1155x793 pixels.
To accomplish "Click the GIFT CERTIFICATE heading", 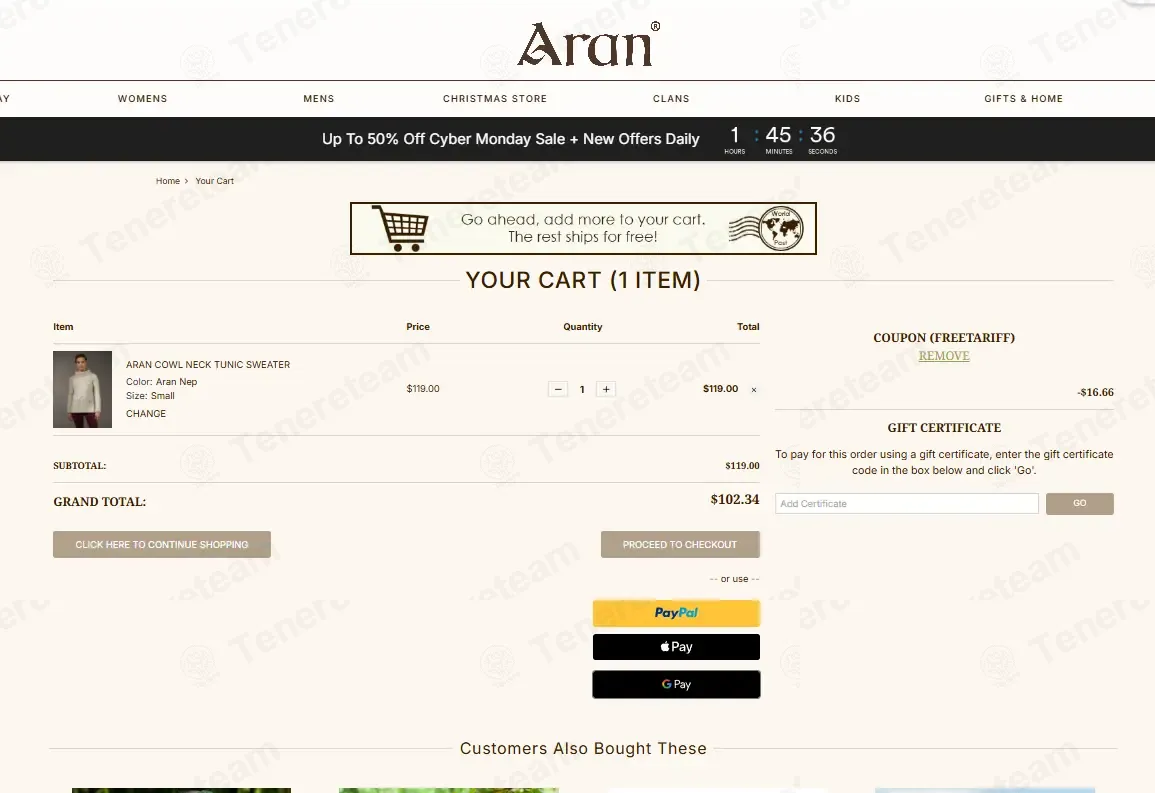I will (944, 428).
